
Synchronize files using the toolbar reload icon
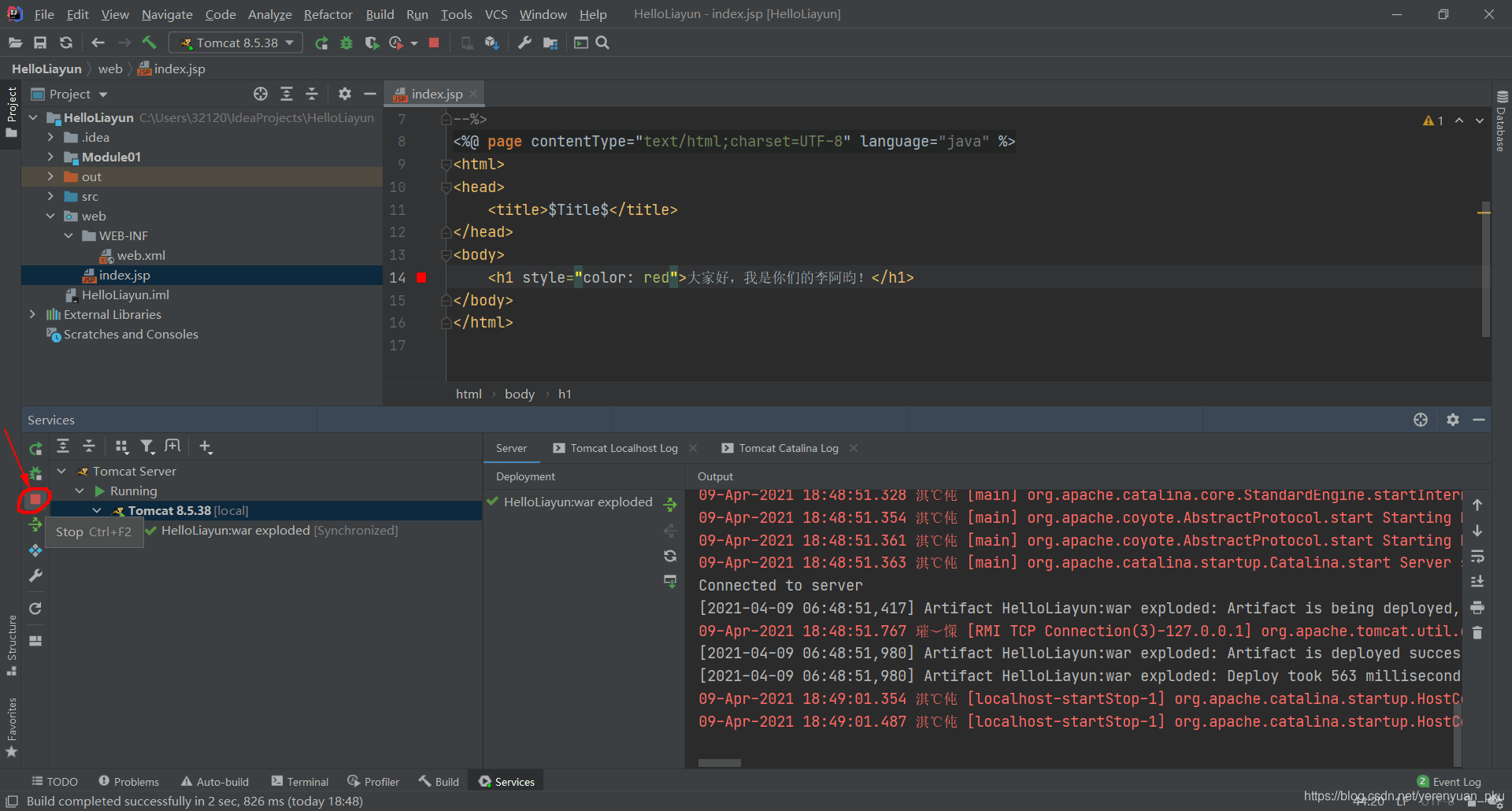tap(66, 43)
